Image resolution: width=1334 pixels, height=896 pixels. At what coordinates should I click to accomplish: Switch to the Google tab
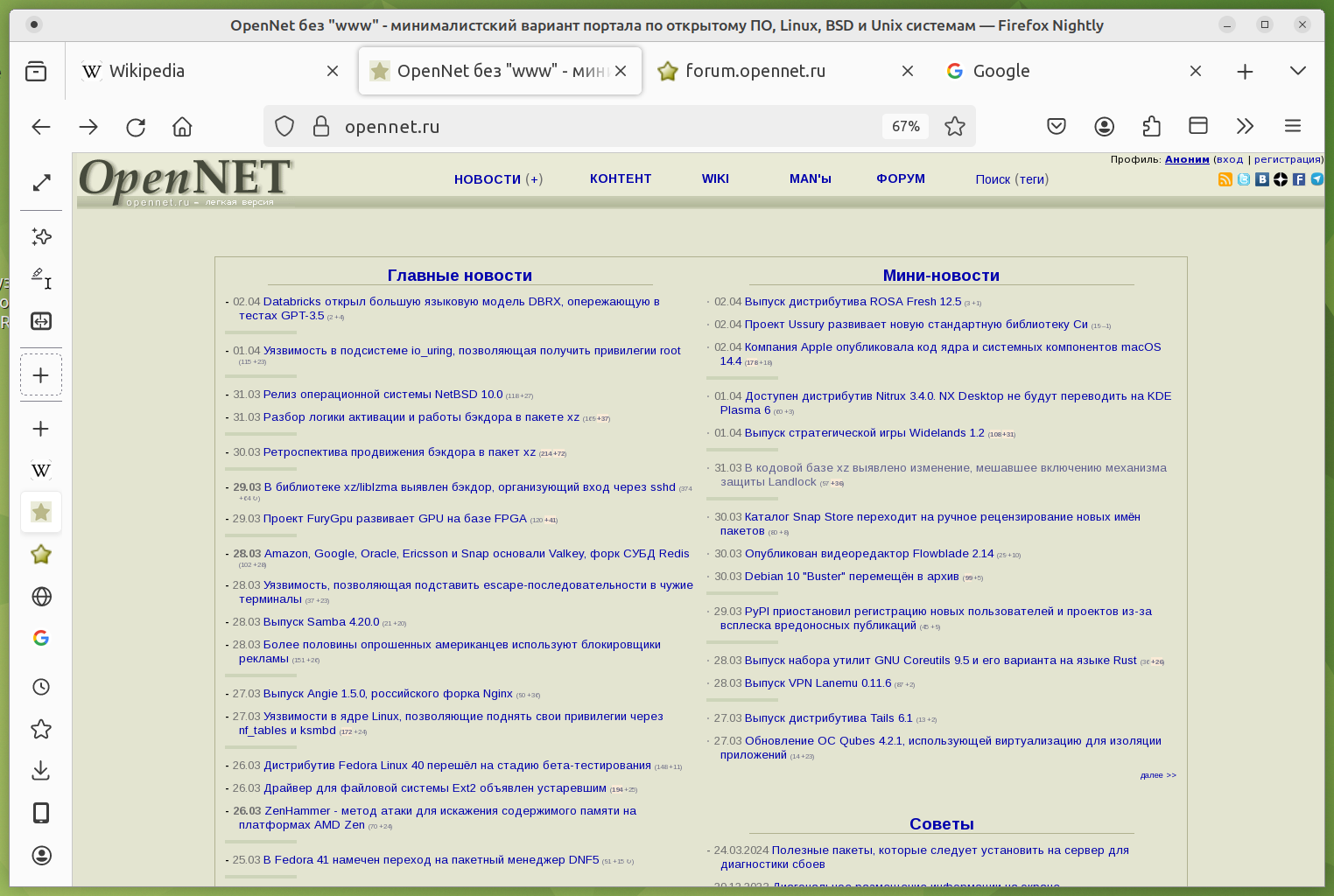coord(1074,71)
